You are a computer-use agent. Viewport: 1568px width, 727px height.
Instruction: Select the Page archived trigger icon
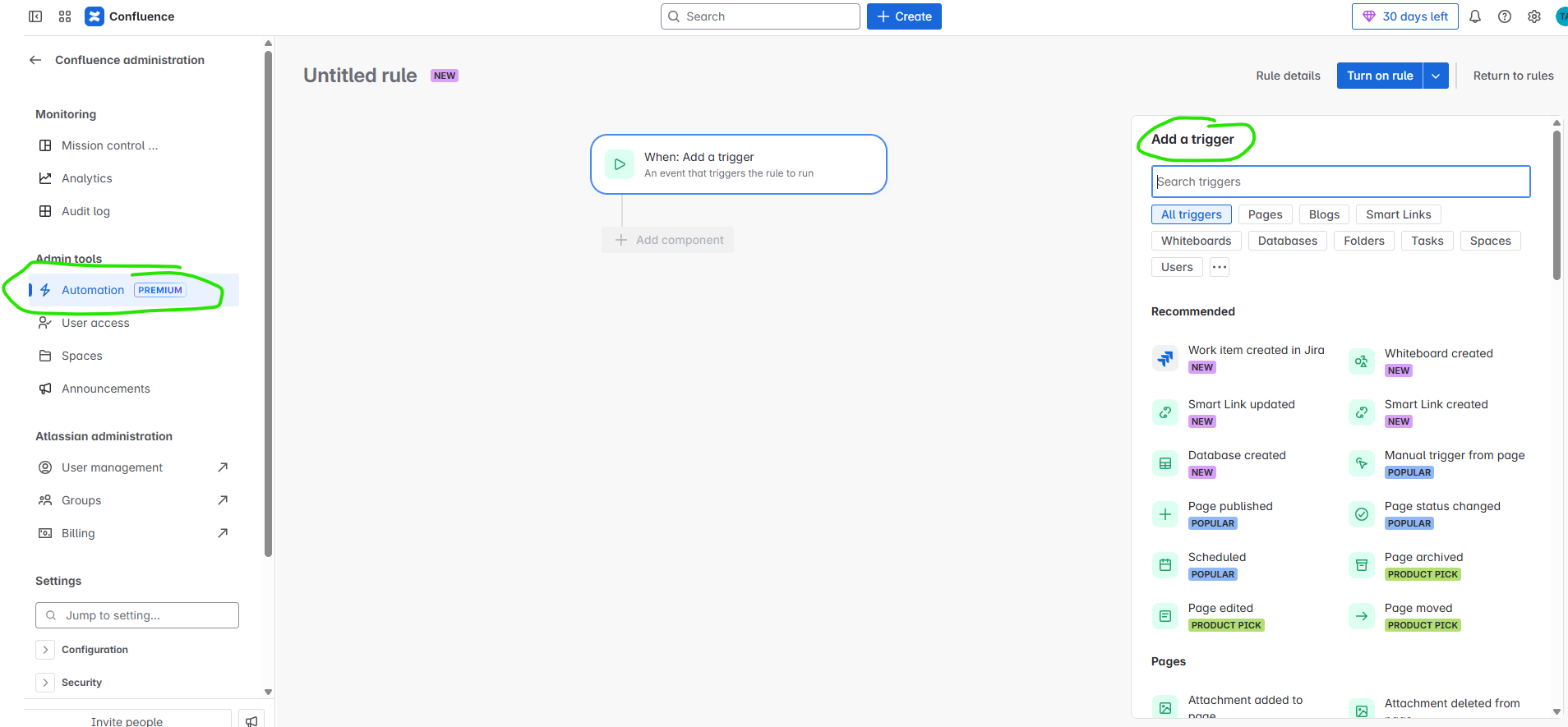(x=1362, y=565)
